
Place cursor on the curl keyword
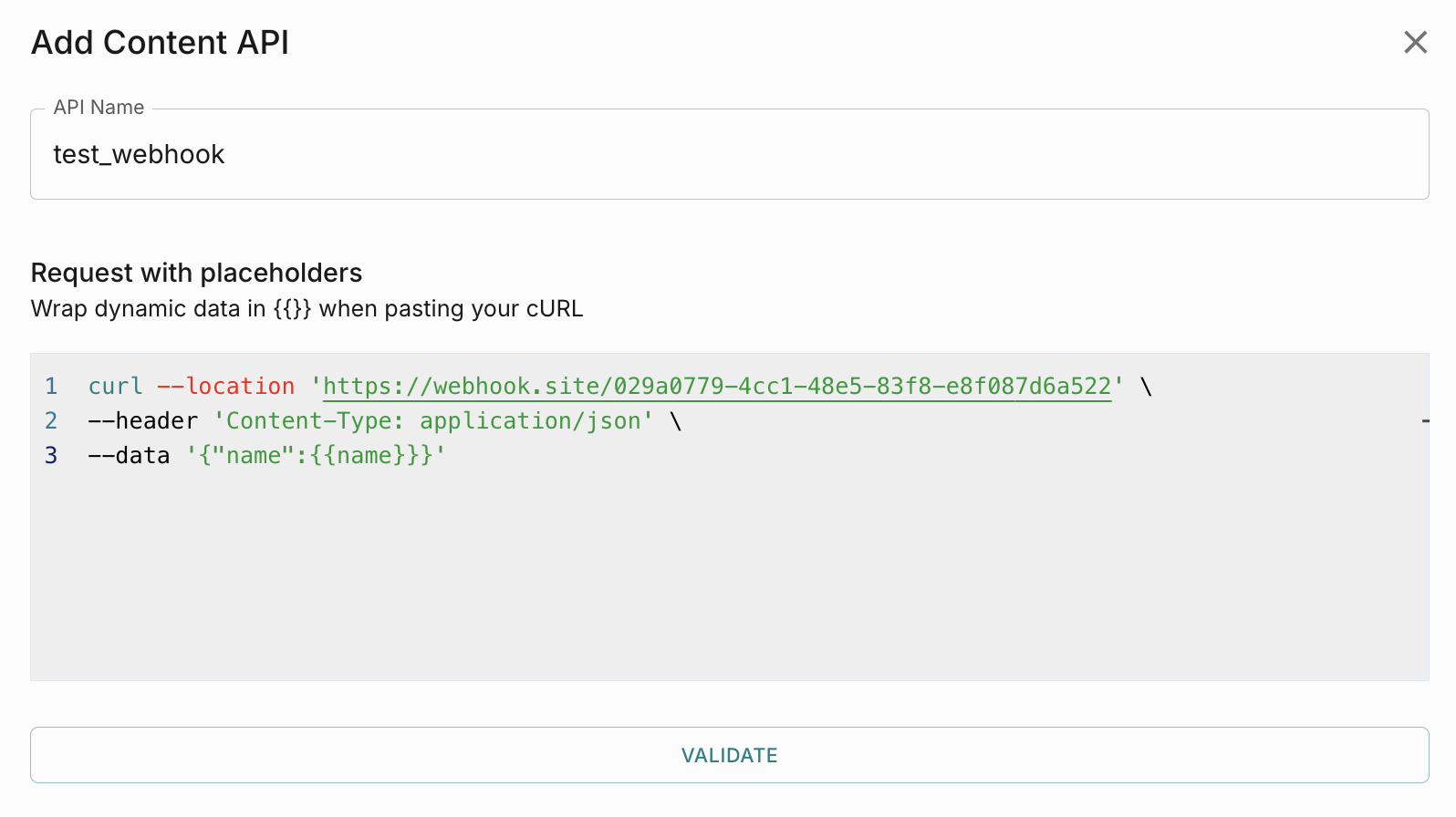point(115,387)
